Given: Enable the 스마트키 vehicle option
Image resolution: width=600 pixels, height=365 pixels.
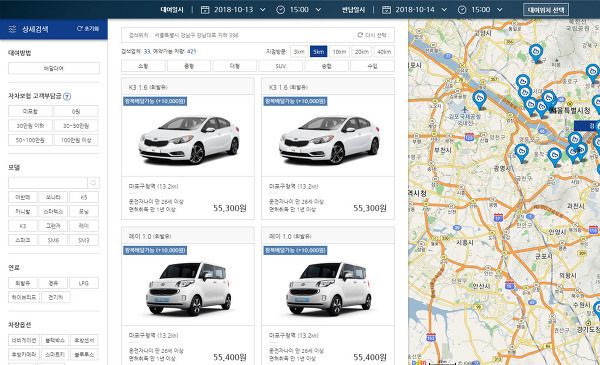Looking at the screenshot, I should [x=55, y=355].
